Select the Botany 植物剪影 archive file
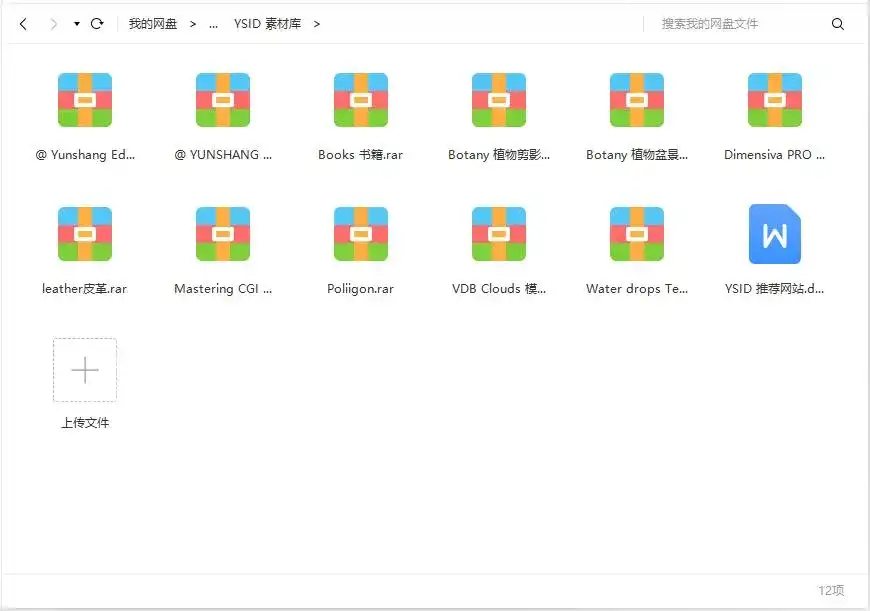Screen dimensions: 870x611 click(499, 101)
